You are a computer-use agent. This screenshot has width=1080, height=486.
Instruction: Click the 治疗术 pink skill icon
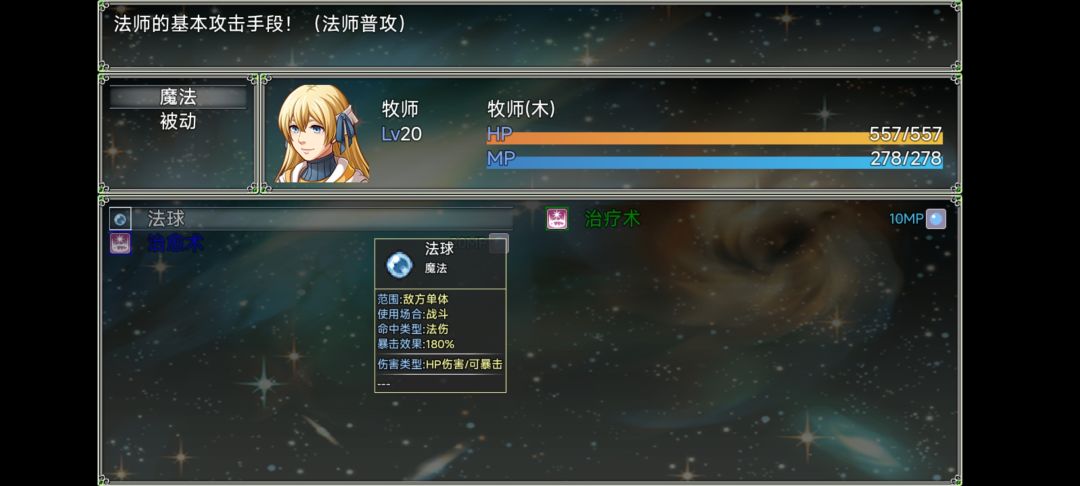tap(557, 219)
